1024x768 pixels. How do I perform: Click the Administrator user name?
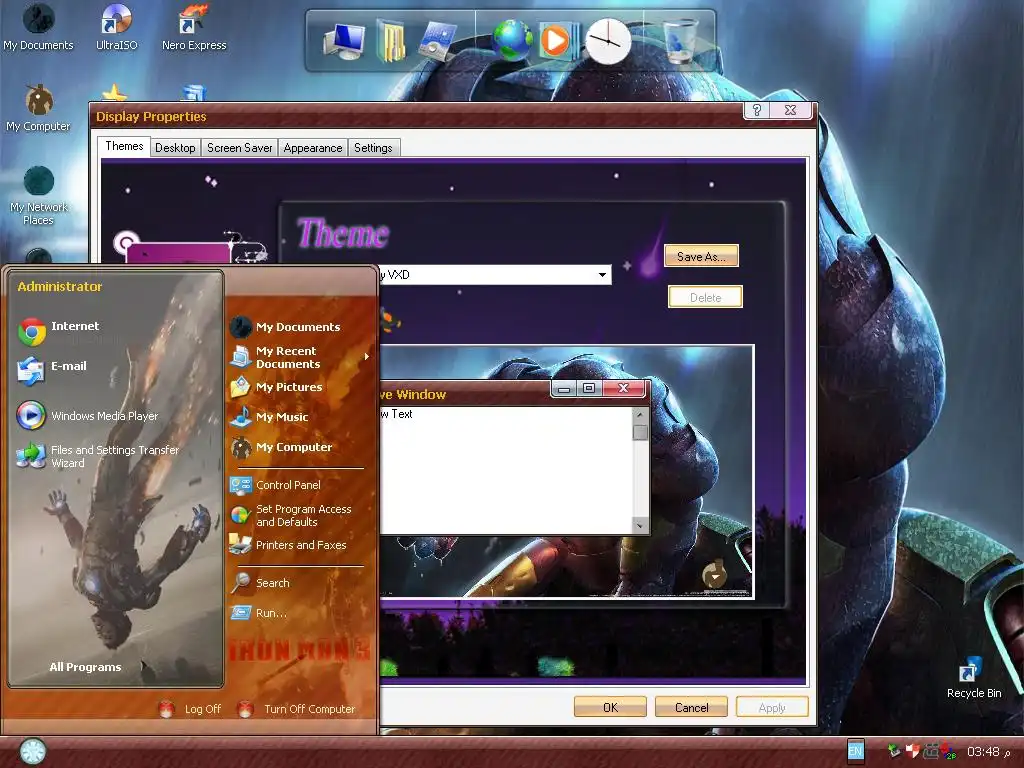click(59, 286)
